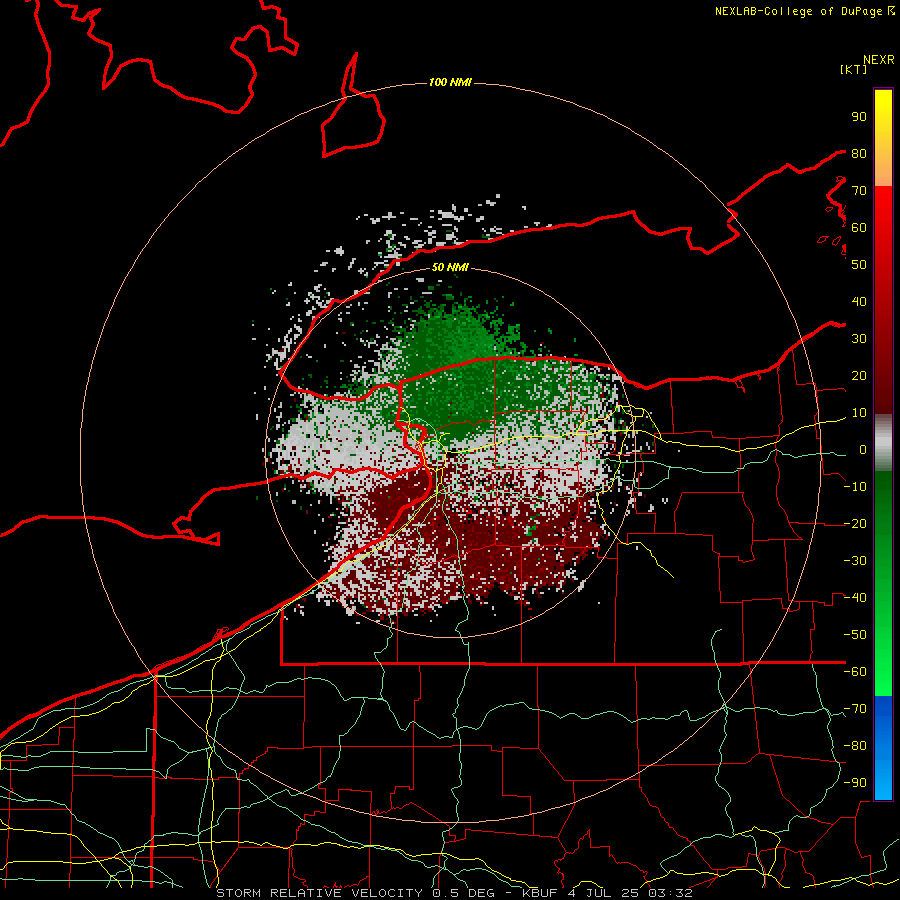Screen dimensions: 900x900
Task: Select the 50 NMI range ring label
Action: coord(450,267)
